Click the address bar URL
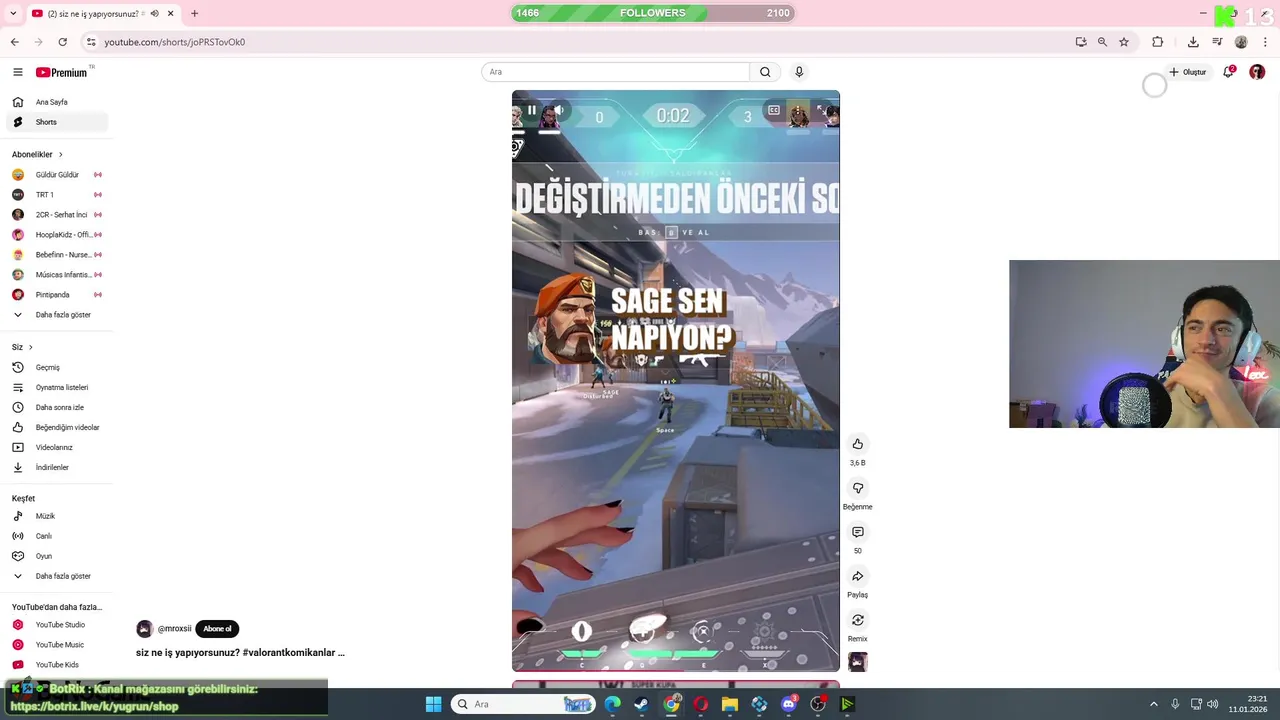The width and height of the screenshot is (1280, 720). [175, 42]
